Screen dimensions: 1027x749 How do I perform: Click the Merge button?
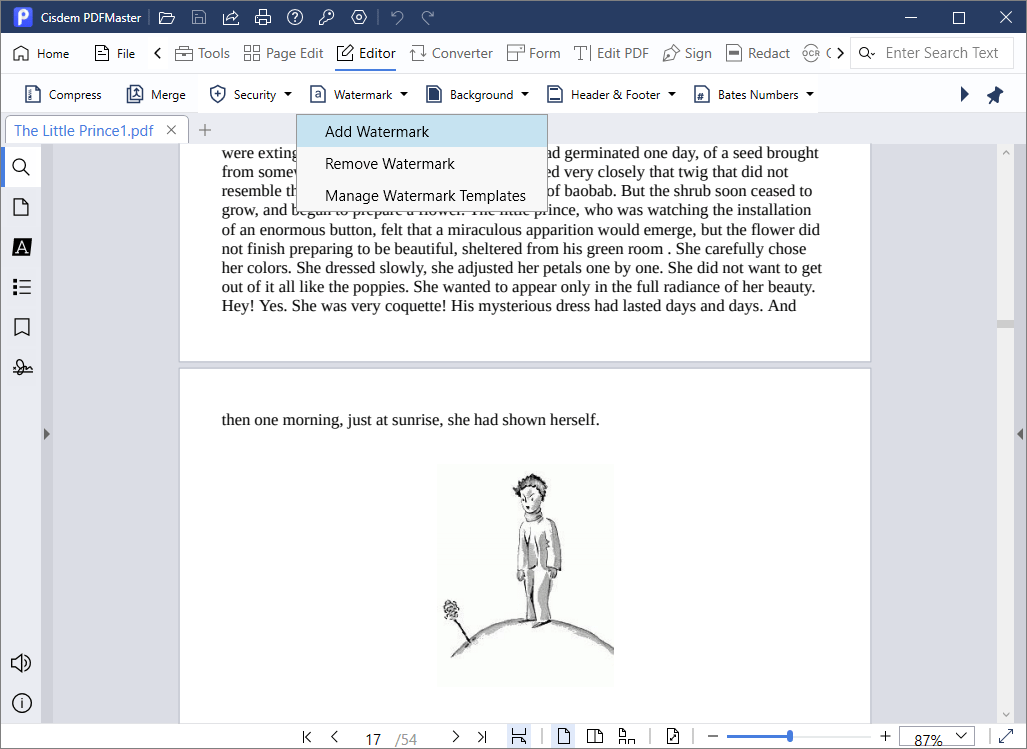[x=156, y=95]
